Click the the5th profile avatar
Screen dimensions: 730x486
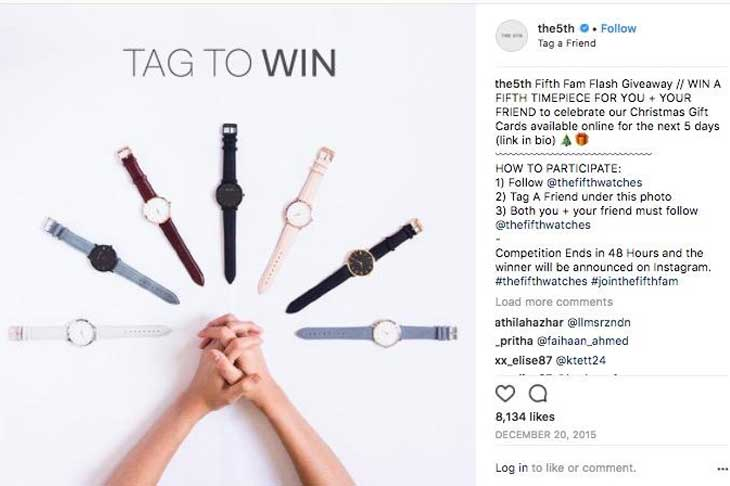click(511, 35)
